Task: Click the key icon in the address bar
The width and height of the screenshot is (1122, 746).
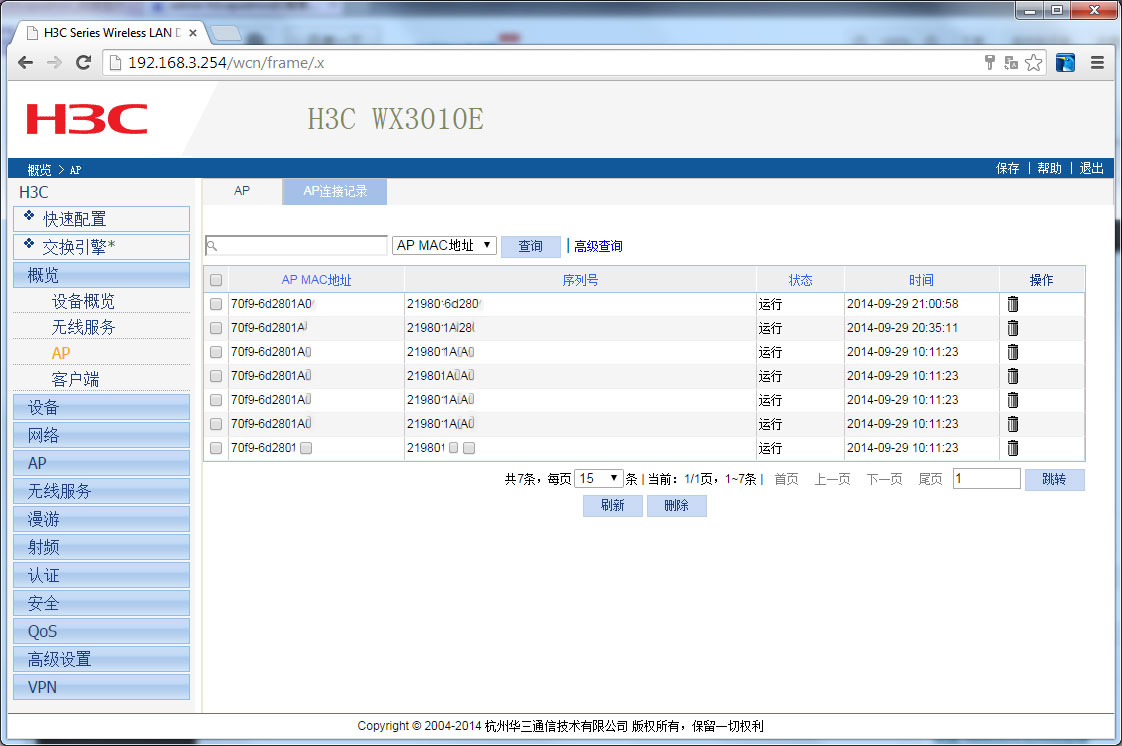Action: 990,63
